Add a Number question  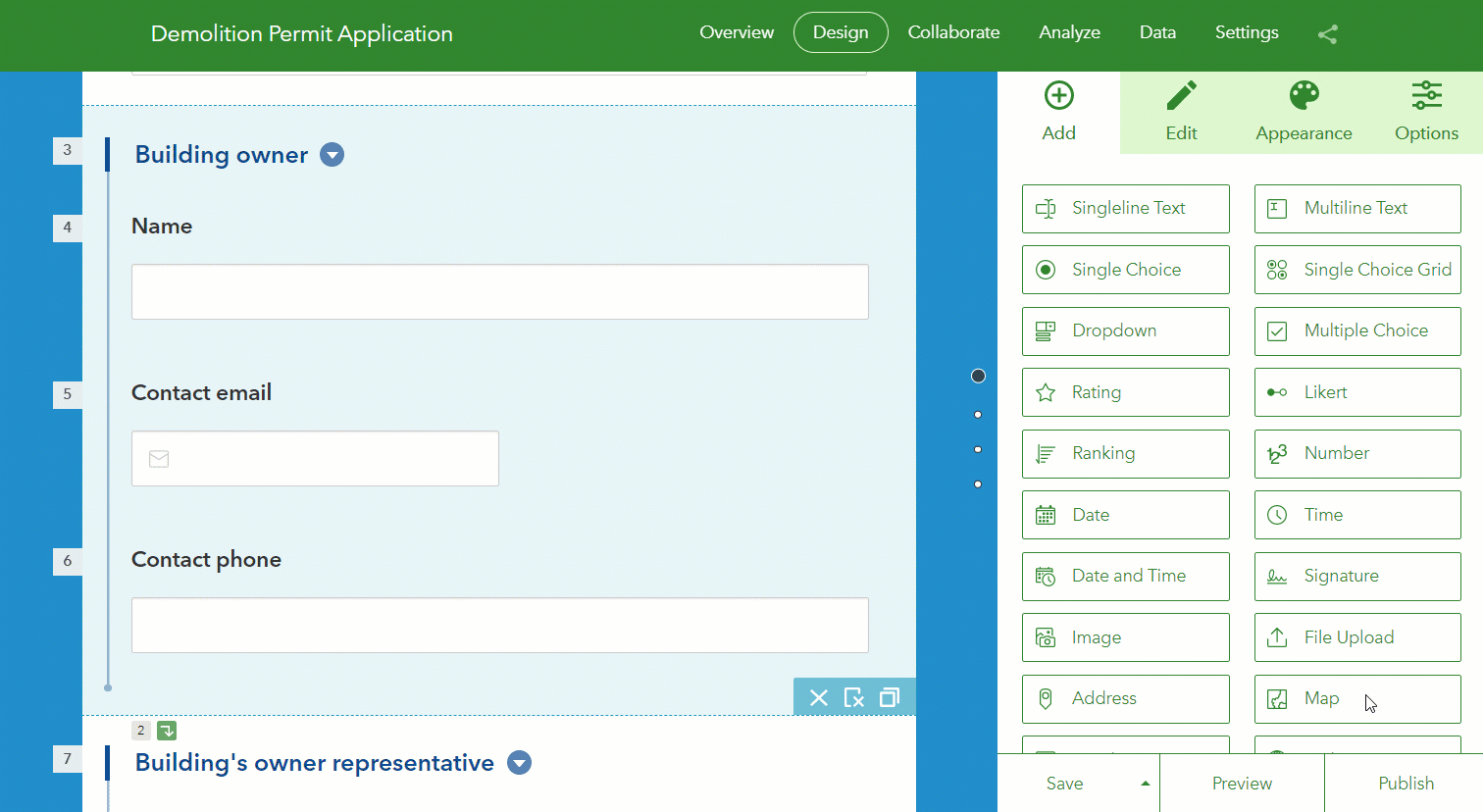tap(1357, 454)
